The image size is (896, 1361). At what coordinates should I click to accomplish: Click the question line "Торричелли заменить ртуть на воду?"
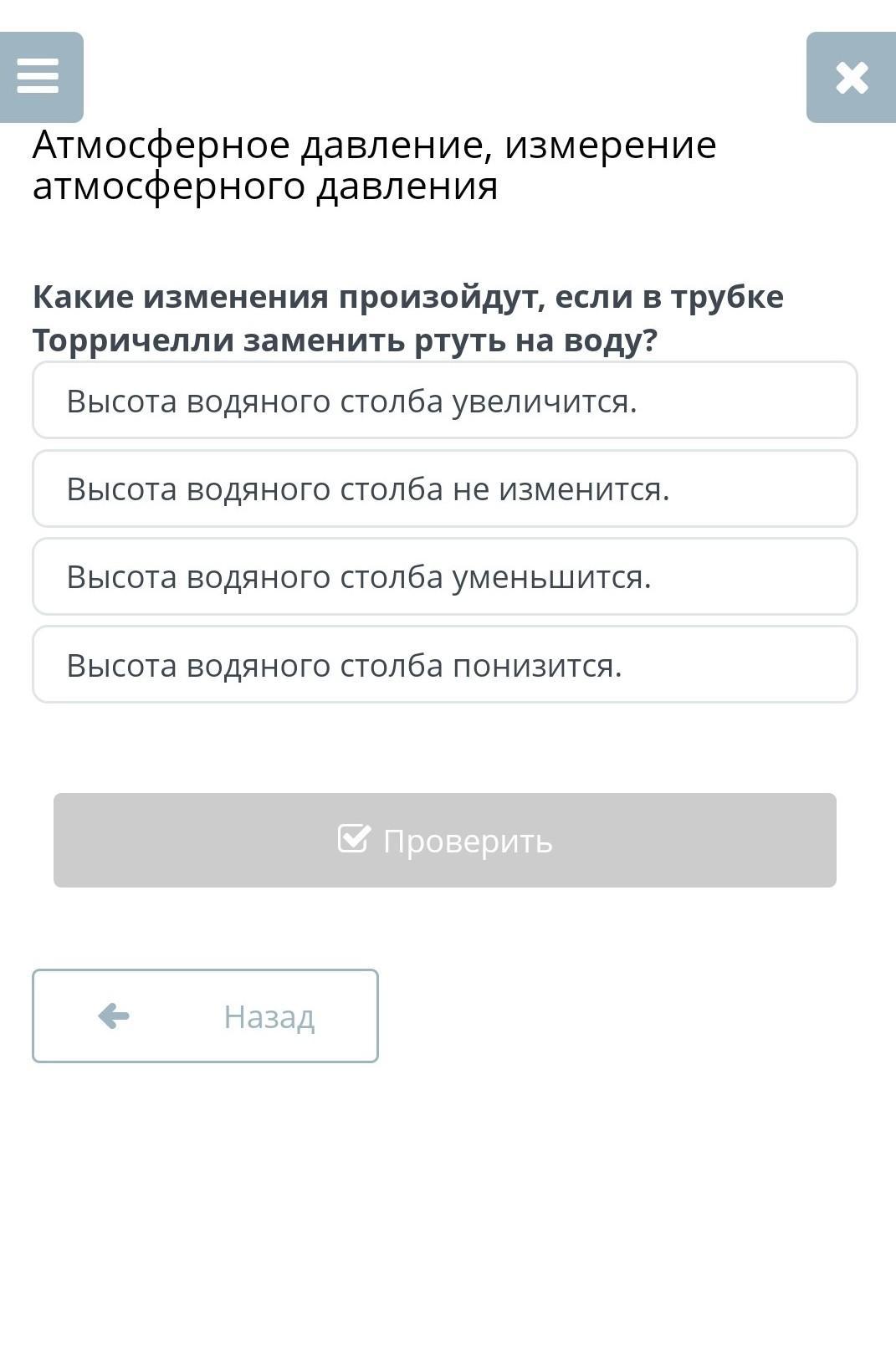tap(345, 340)
